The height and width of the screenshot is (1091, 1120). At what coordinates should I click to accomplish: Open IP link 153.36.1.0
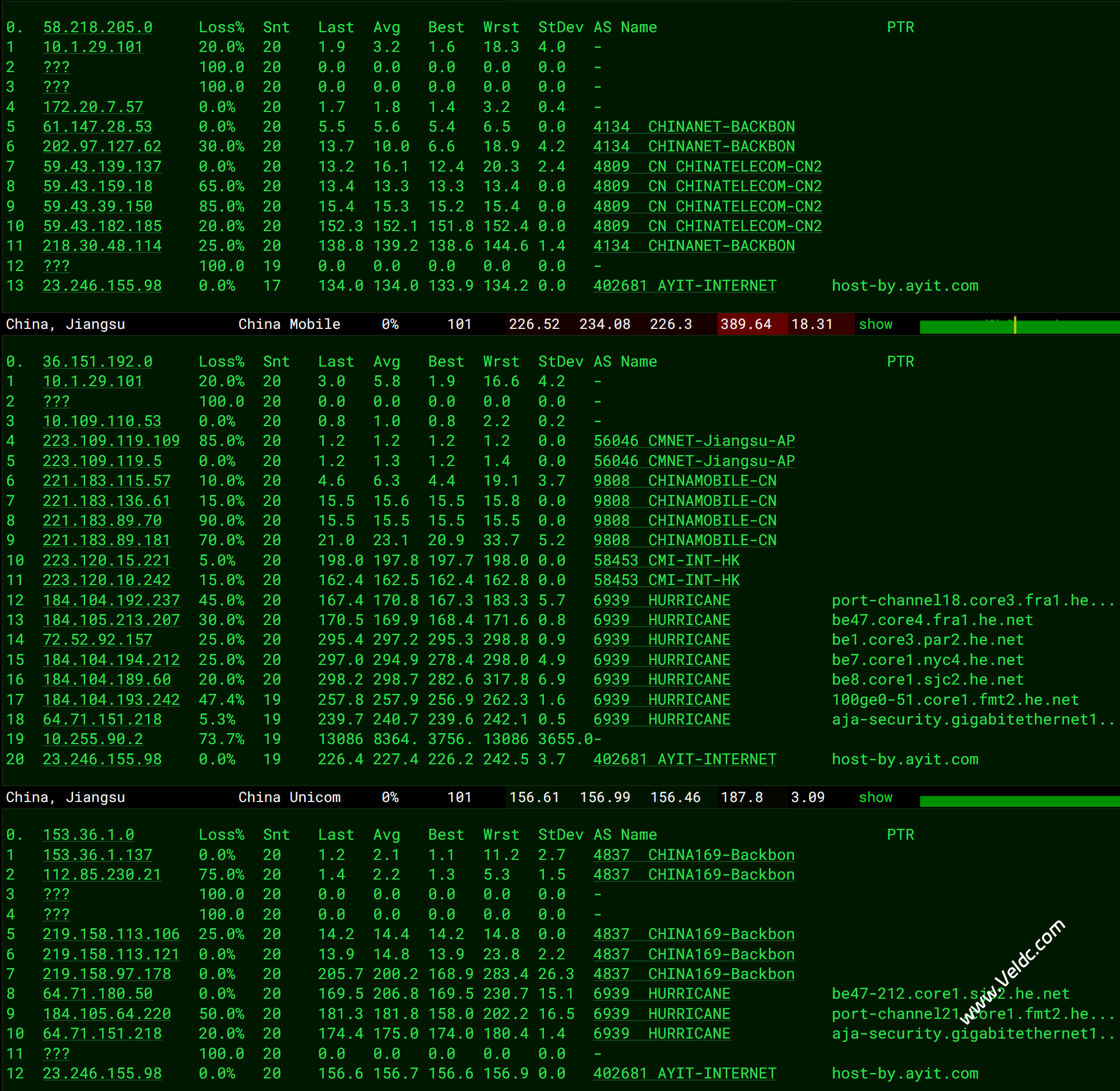pyautogui.click(x=88, y=835)
